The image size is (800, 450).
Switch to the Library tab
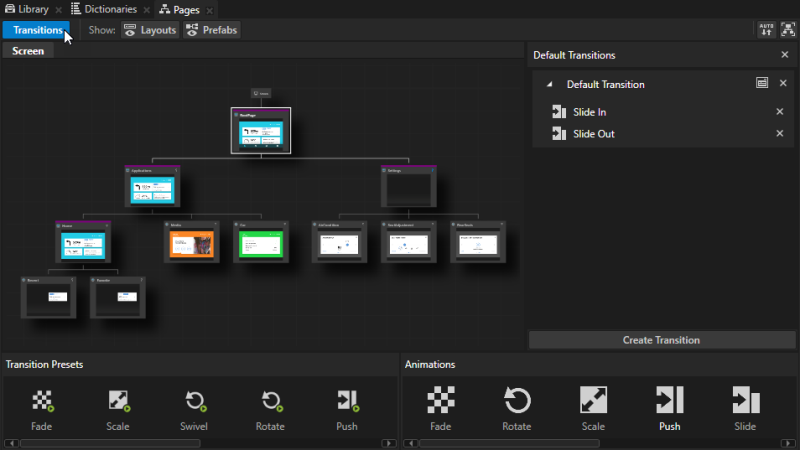(x=32, y=9)
